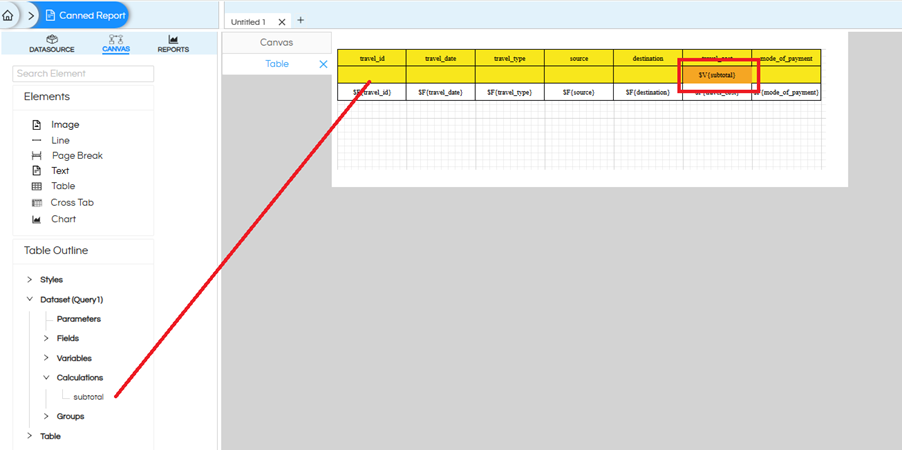Select Parameters in the outline tree

coord(79,319)
